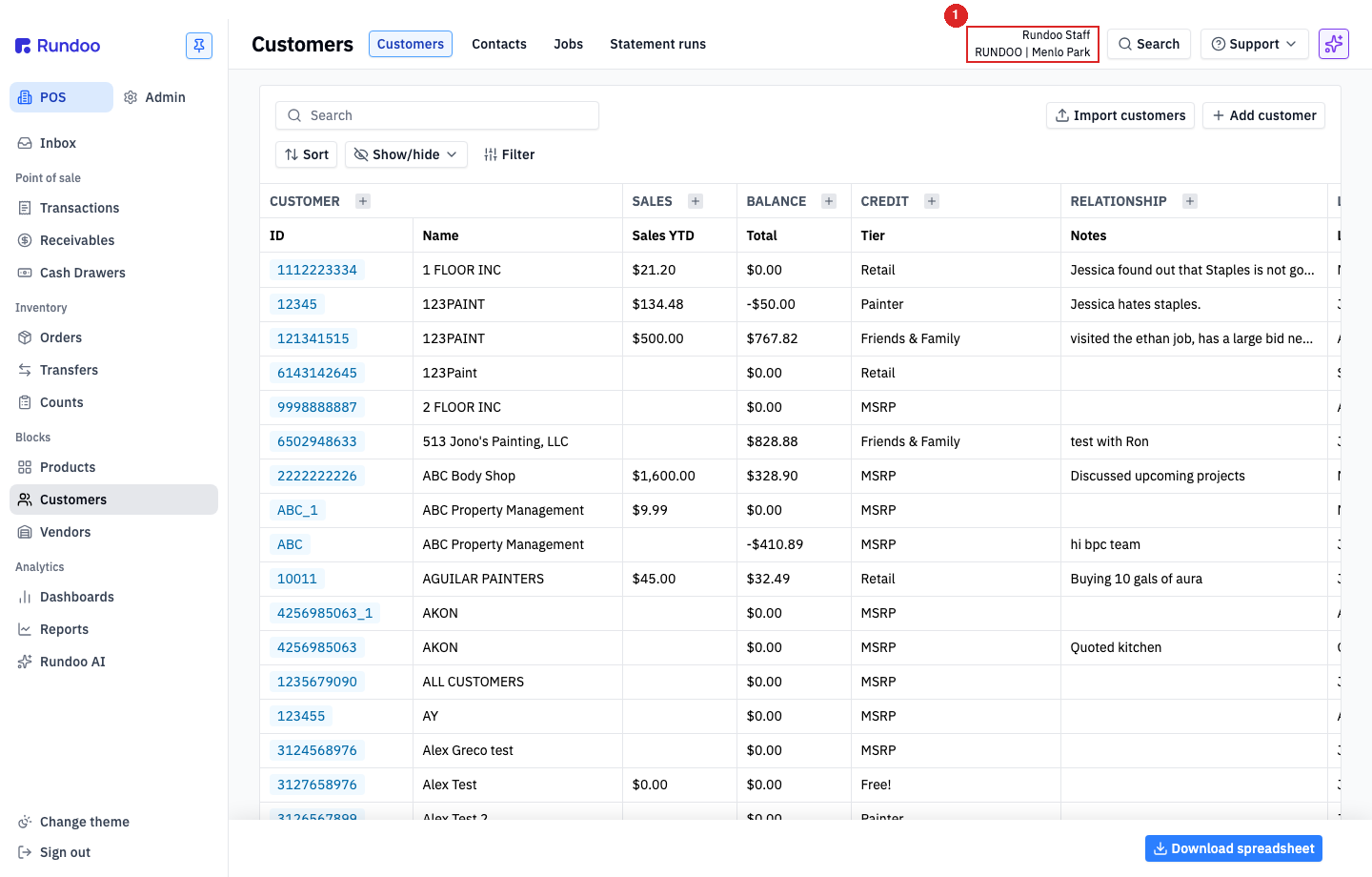
Task: Add a column to the SALES group
Action: tap(696, 201)
